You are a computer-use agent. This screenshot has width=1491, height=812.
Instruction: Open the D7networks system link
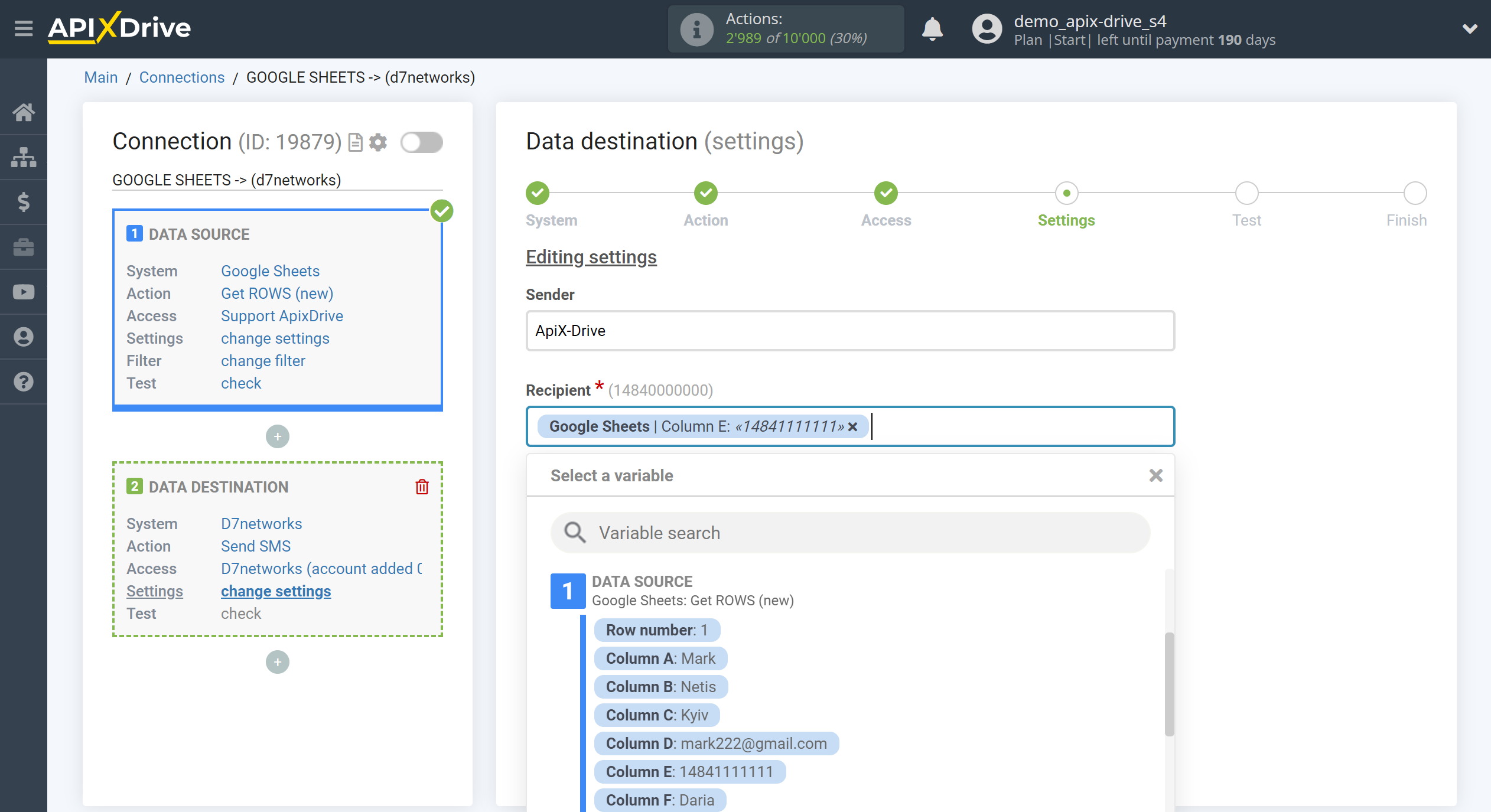(262, 524)
